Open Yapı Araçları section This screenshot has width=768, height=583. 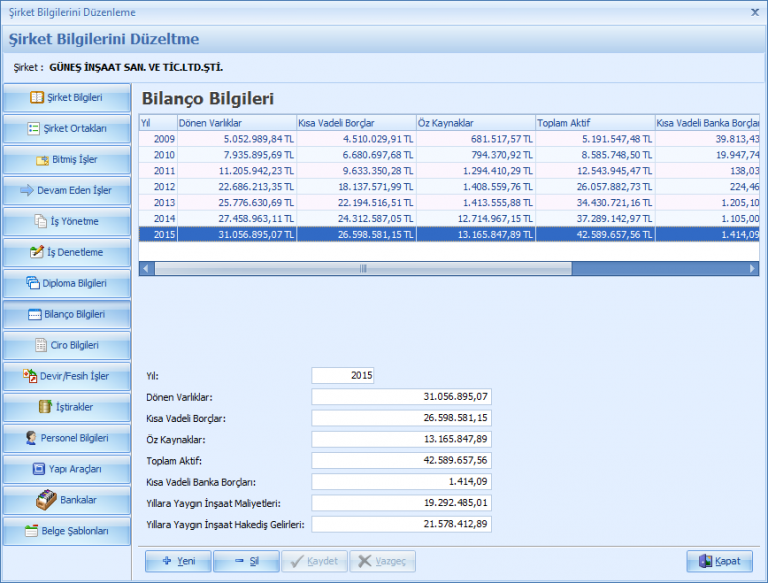[x=67, y=469]
